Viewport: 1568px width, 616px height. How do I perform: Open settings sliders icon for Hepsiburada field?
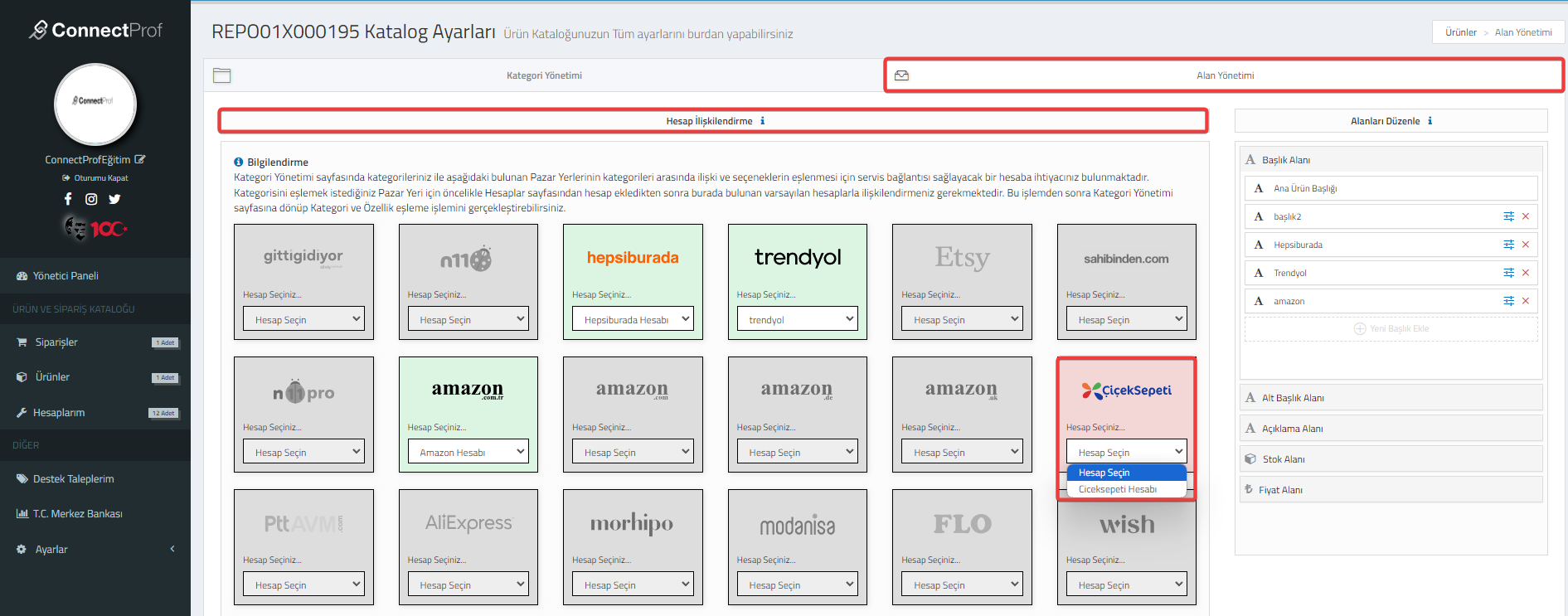click(1509, 245)
